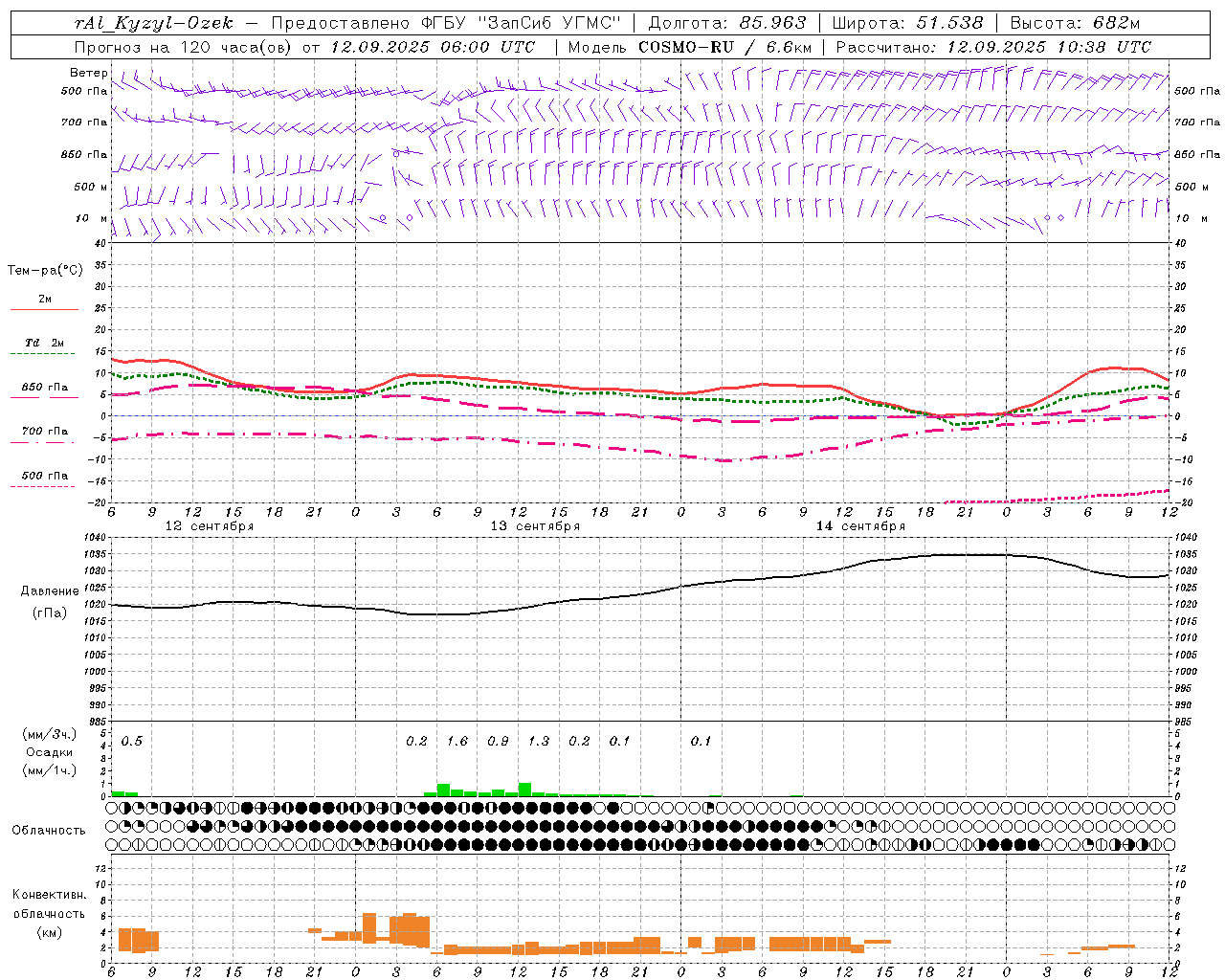Image resolution: width=1225 pixels, height=980 pixels.
Task: Click the '500 гПа' temperature legend label
Action: pyautogui.click(x=45, y=476)
